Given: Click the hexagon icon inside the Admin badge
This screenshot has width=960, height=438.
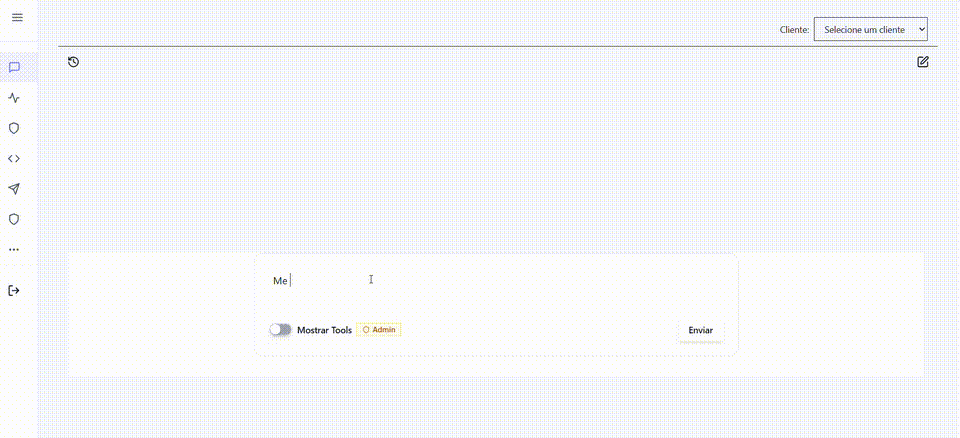Looking at the screenshot, I should coord(366,330).
